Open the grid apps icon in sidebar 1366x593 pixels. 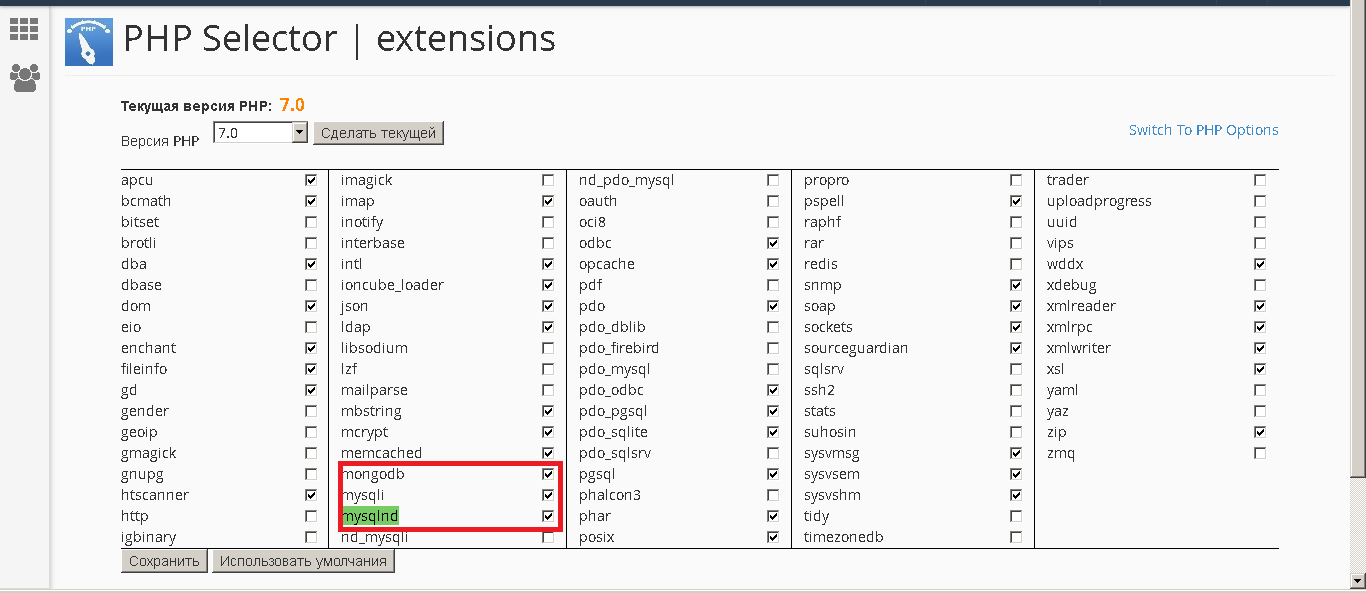(x=24, y=29)
